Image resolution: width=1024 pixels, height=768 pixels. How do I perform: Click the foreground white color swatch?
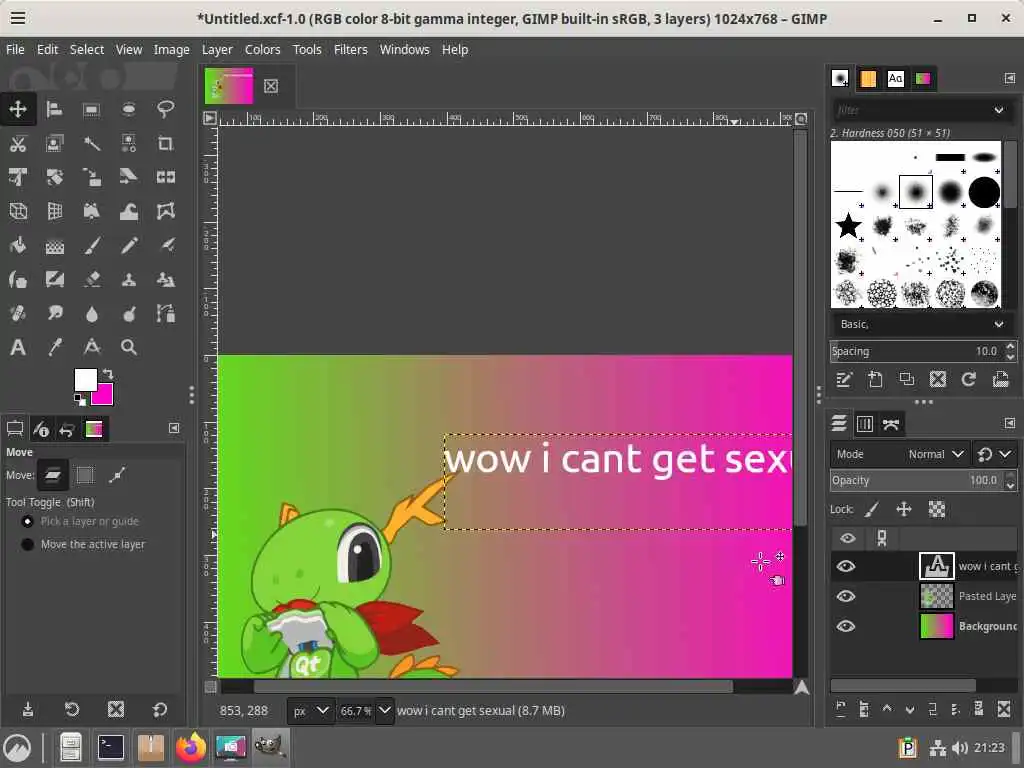[85, 379]
